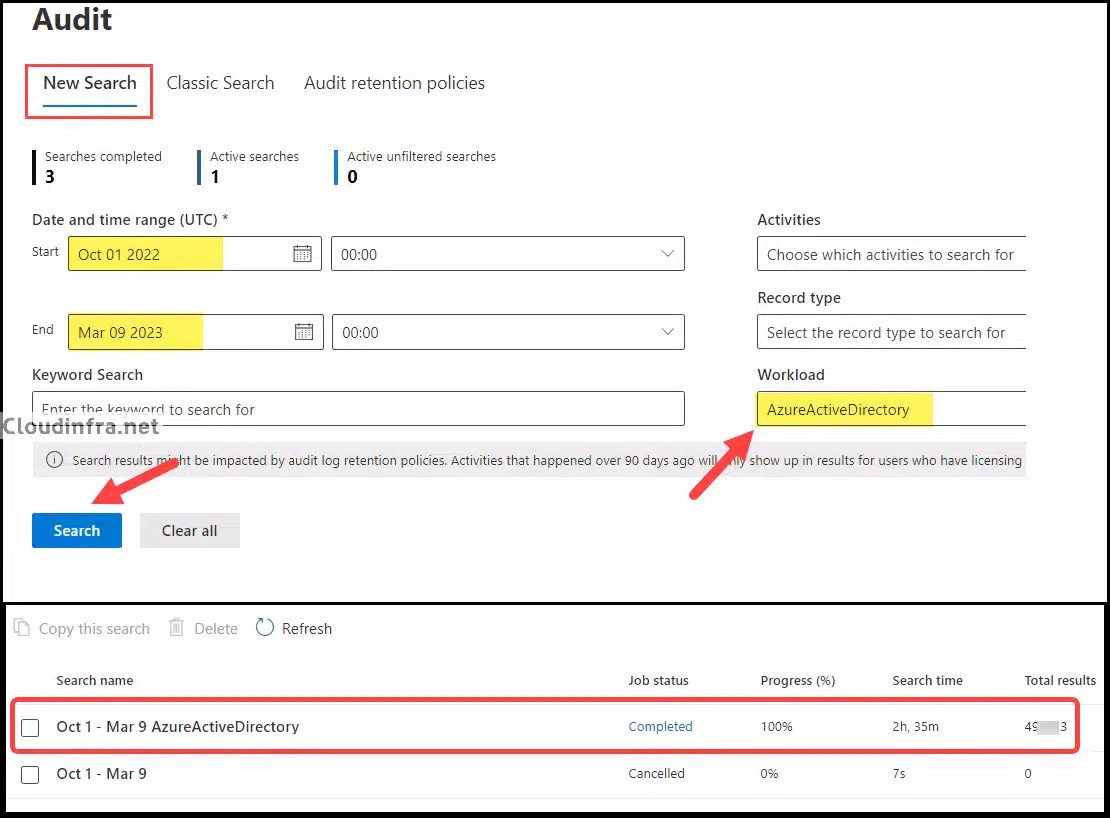Click the Completed job status link

pyautogui.click(x=660, y=727)
